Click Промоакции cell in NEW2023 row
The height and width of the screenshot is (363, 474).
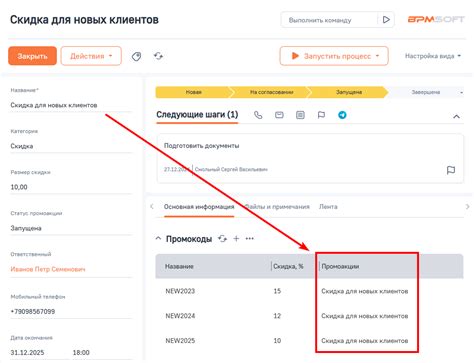tap(365, 291)
